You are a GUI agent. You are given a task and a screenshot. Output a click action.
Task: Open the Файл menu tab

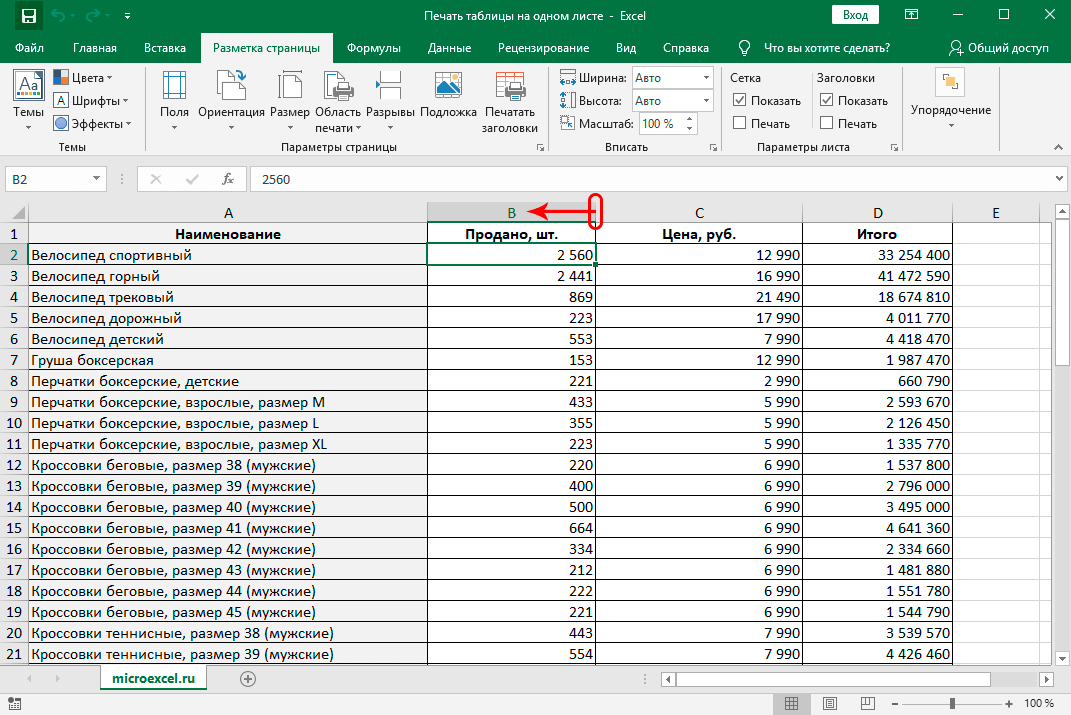pyautogui.click(x=29, y=48)
